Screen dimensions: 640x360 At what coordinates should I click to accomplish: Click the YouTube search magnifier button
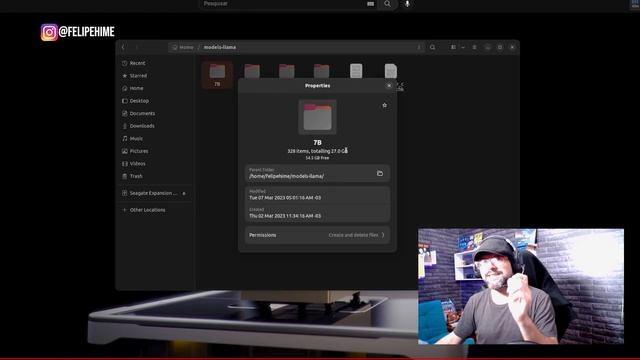tap(387, 4)
